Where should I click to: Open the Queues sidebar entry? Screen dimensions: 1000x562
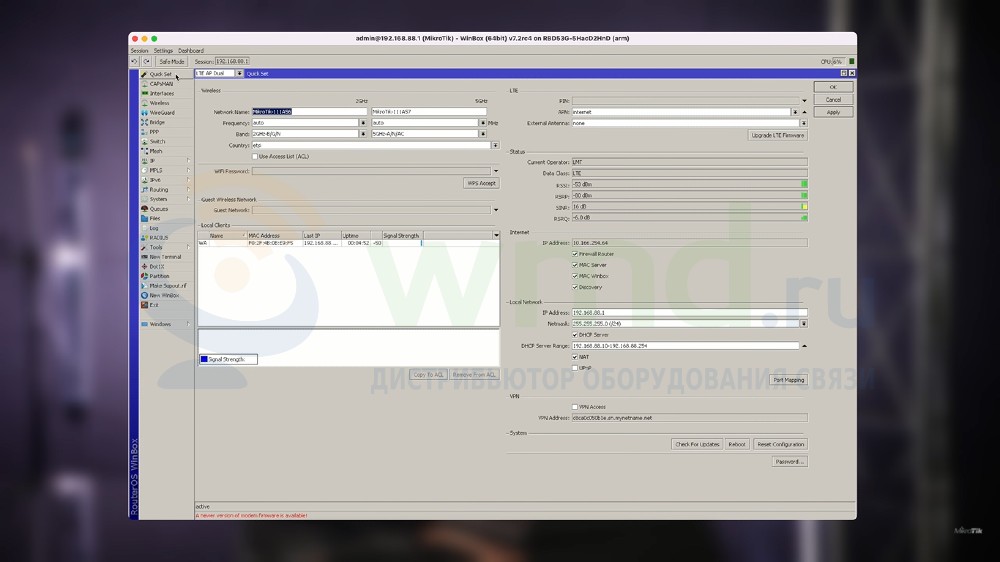click(159, 209)
